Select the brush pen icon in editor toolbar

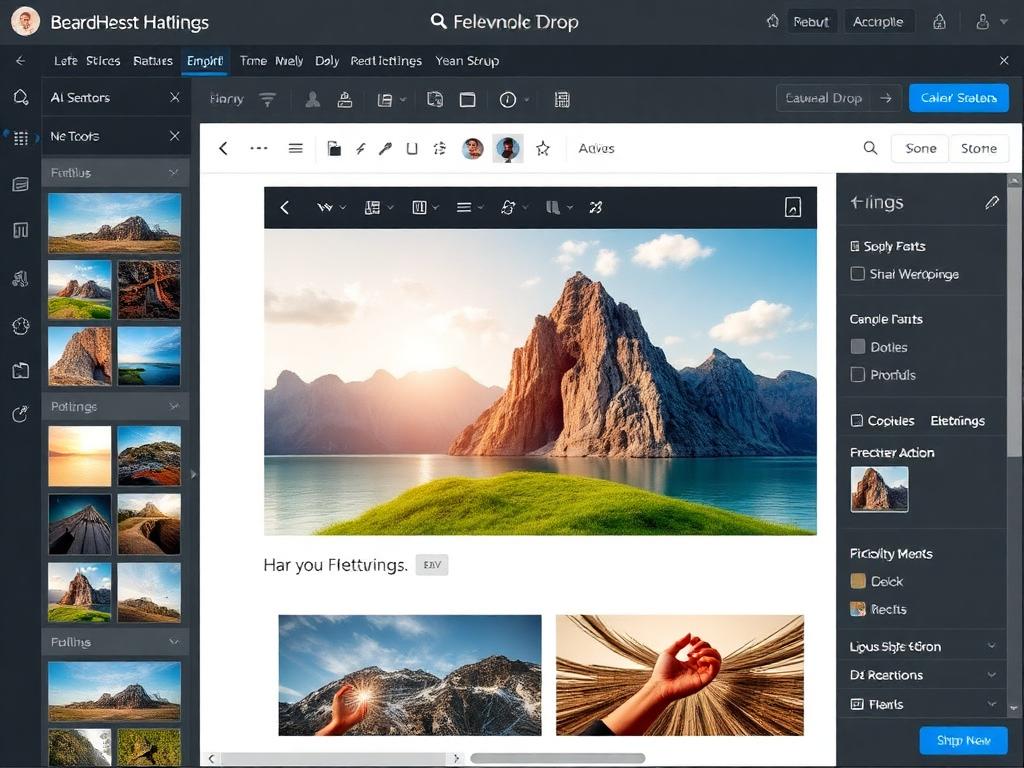385,149
